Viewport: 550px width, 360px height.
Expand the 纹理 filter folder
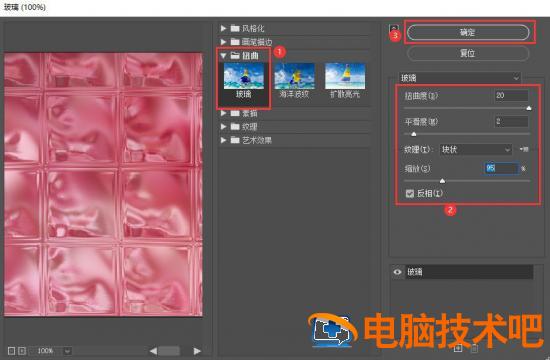(x=223, y=126)
